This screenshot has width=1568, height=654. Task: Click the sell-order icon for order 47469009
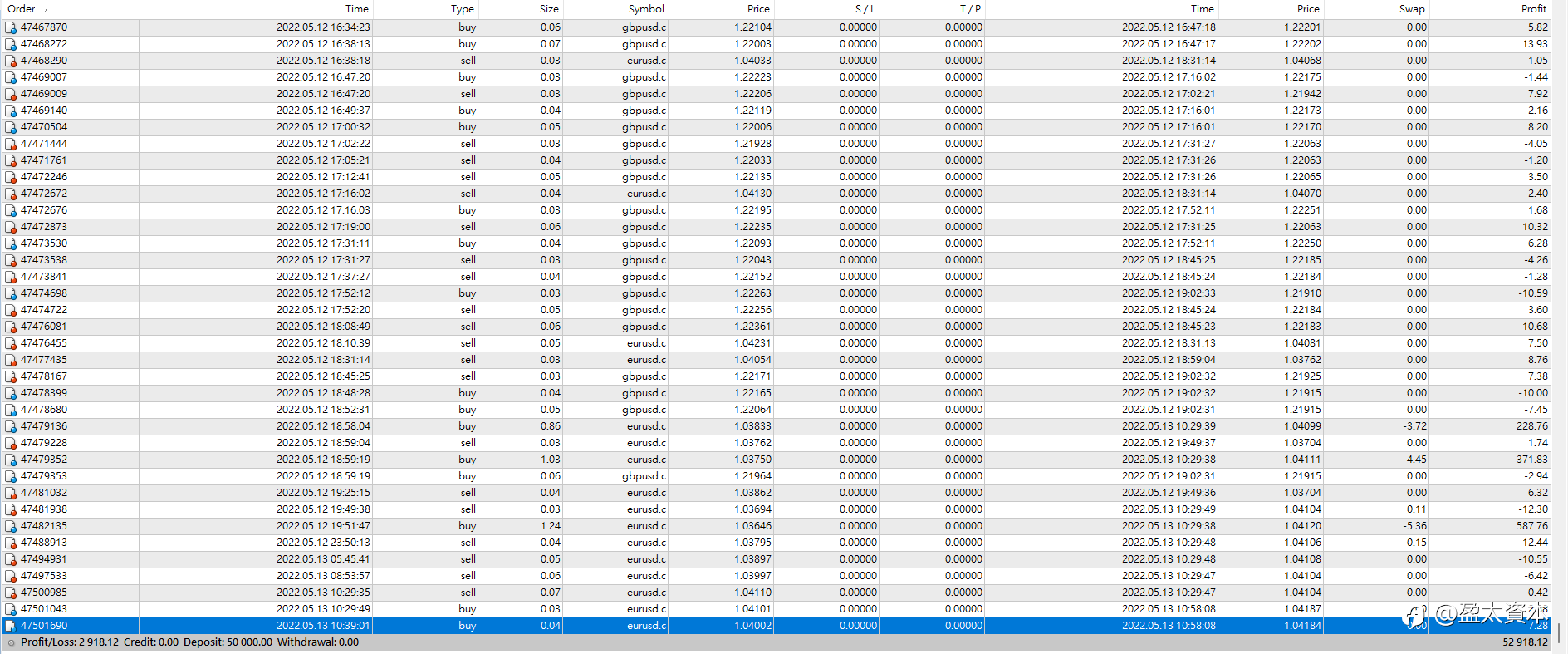(x=11, y=94)
